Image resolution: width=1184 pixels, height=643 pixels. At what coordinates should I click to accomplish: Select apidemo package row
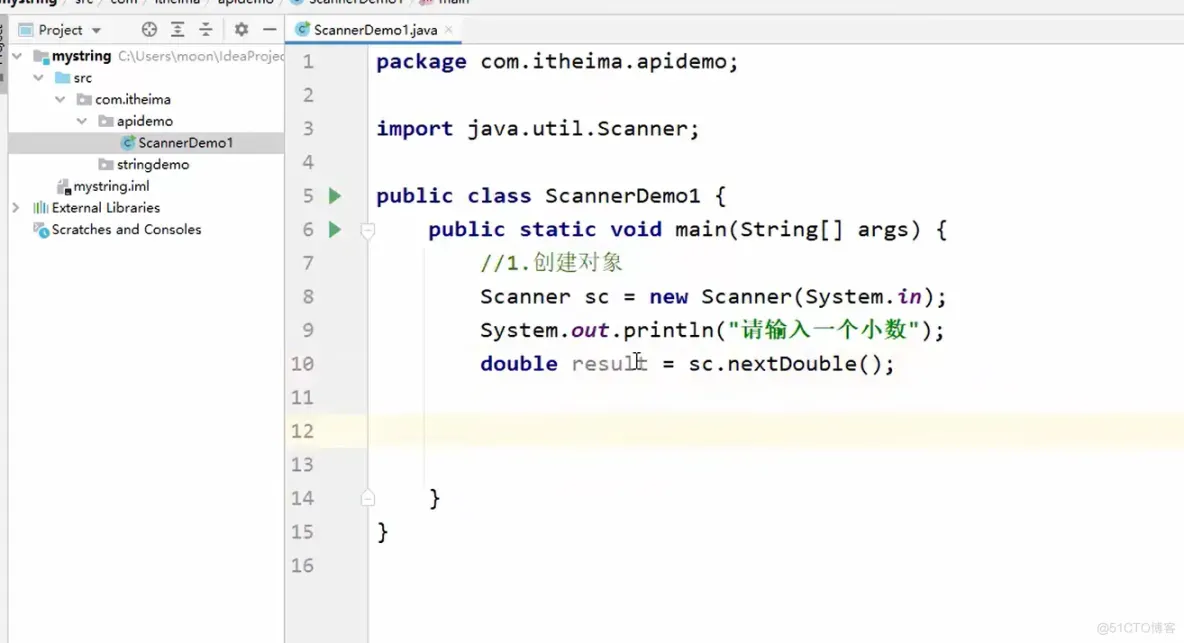point(146,121)
